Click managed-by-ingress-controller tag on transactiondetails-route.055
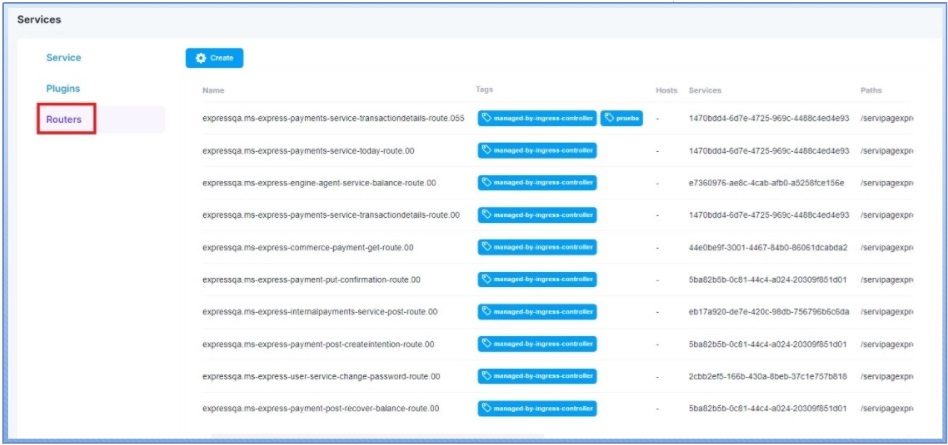This screenshot has height=445, width=948. point(537,118)
